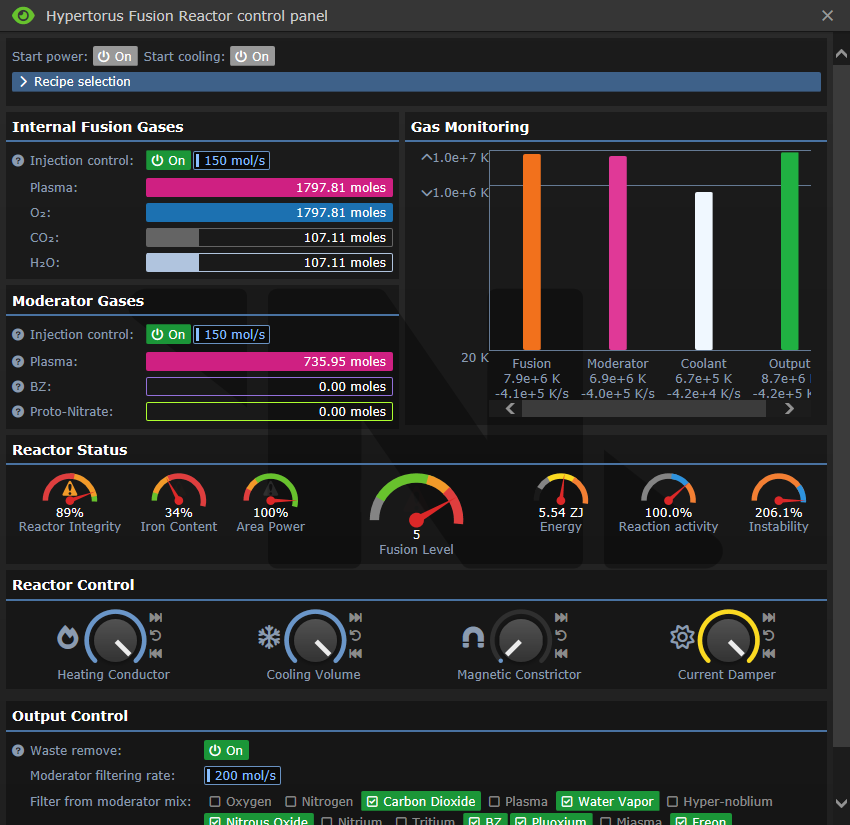The image size is (850, 825).
Task: Enable Oxygen filter checkbox
Action: click(x=240, y=802)
